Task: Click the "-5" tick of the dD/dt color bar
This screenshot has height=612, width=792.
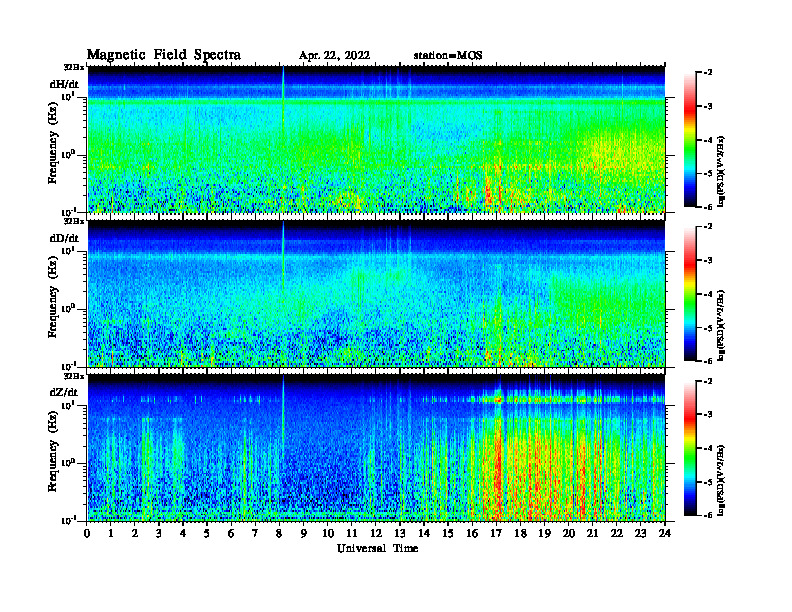Action: point(708,328)
